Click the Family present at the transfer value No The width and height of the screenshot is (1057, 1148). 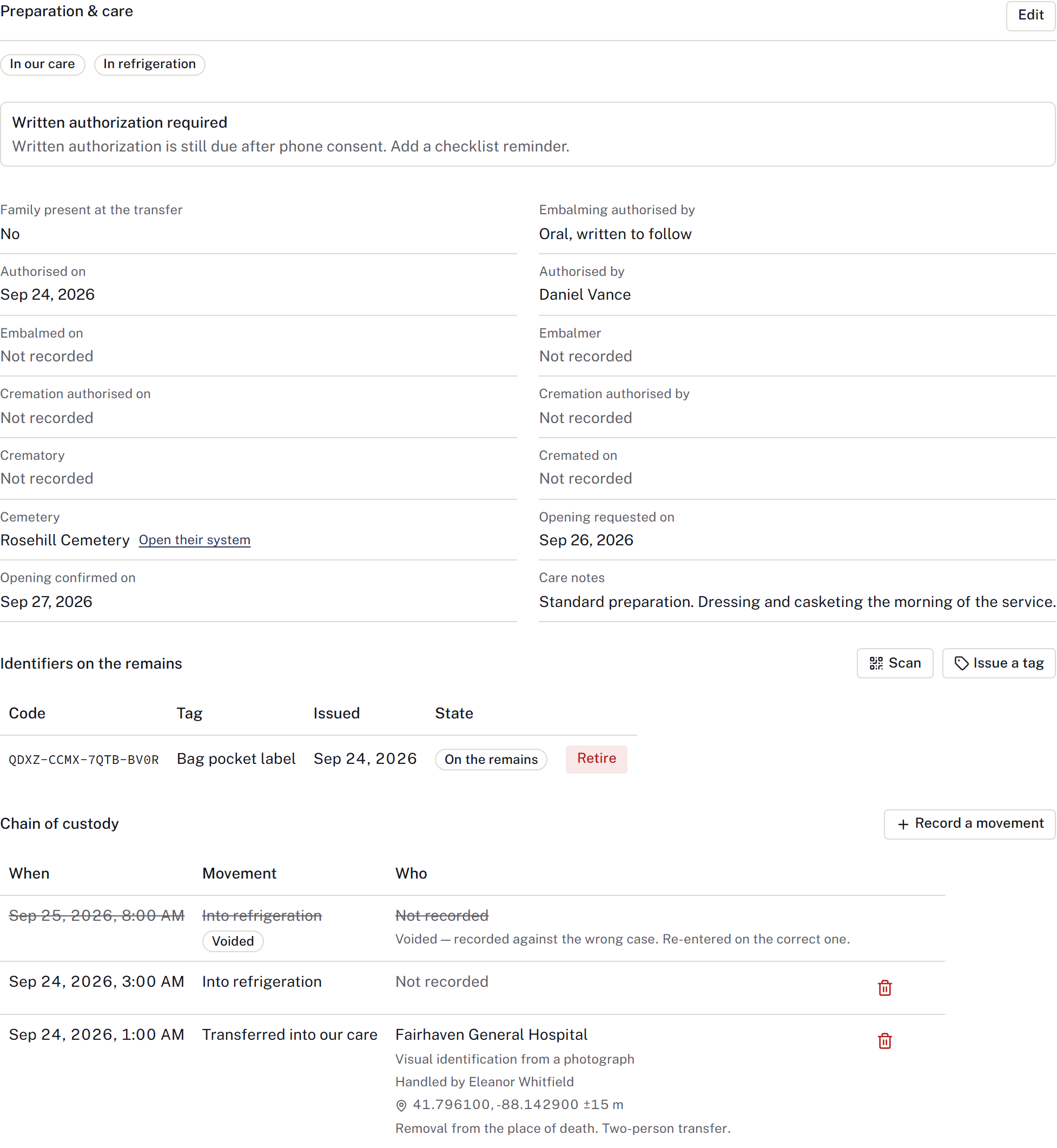(x=10, y=234)
